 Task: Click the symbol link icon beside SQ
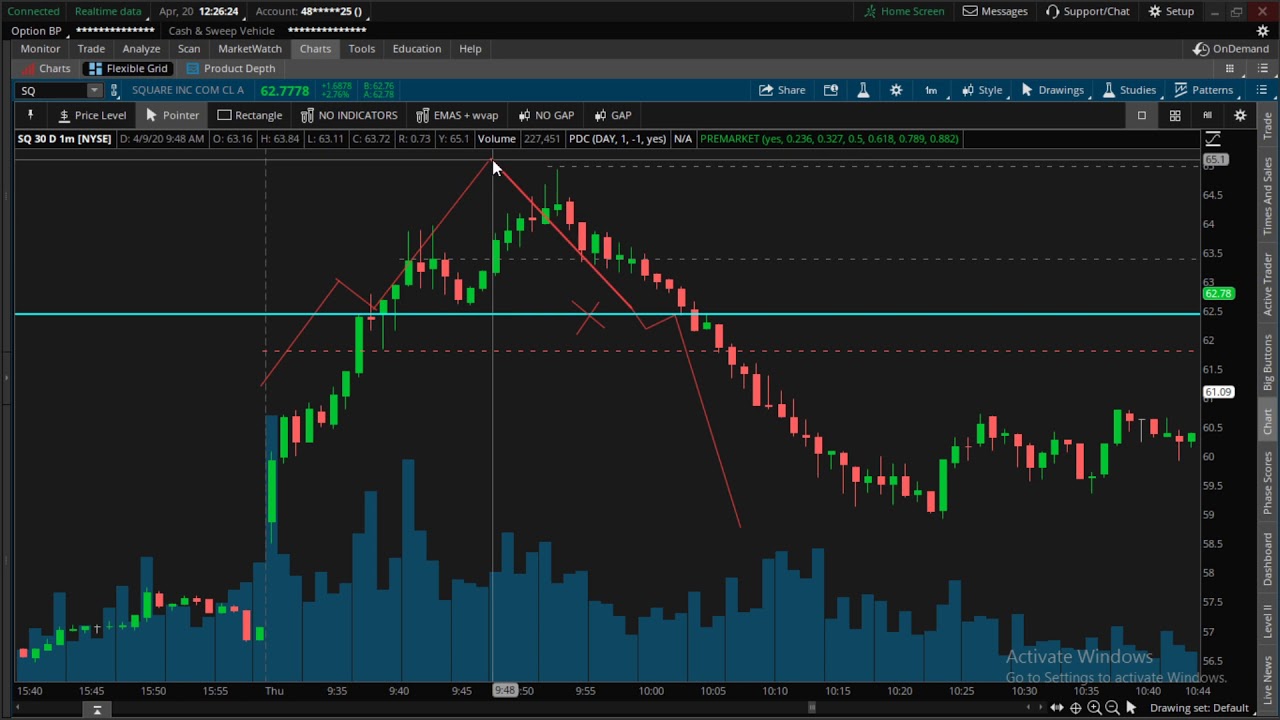[x=114, y=90]
